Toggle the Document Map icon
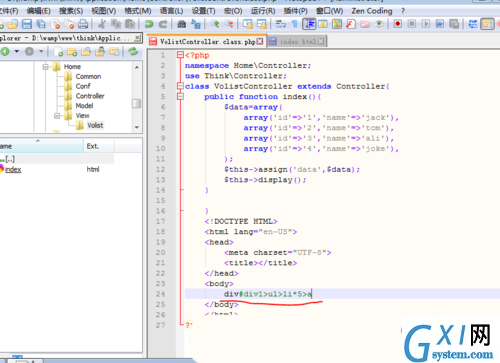This screenshot has height=363, width=500. pyautogui.click(x=337, y=24)
